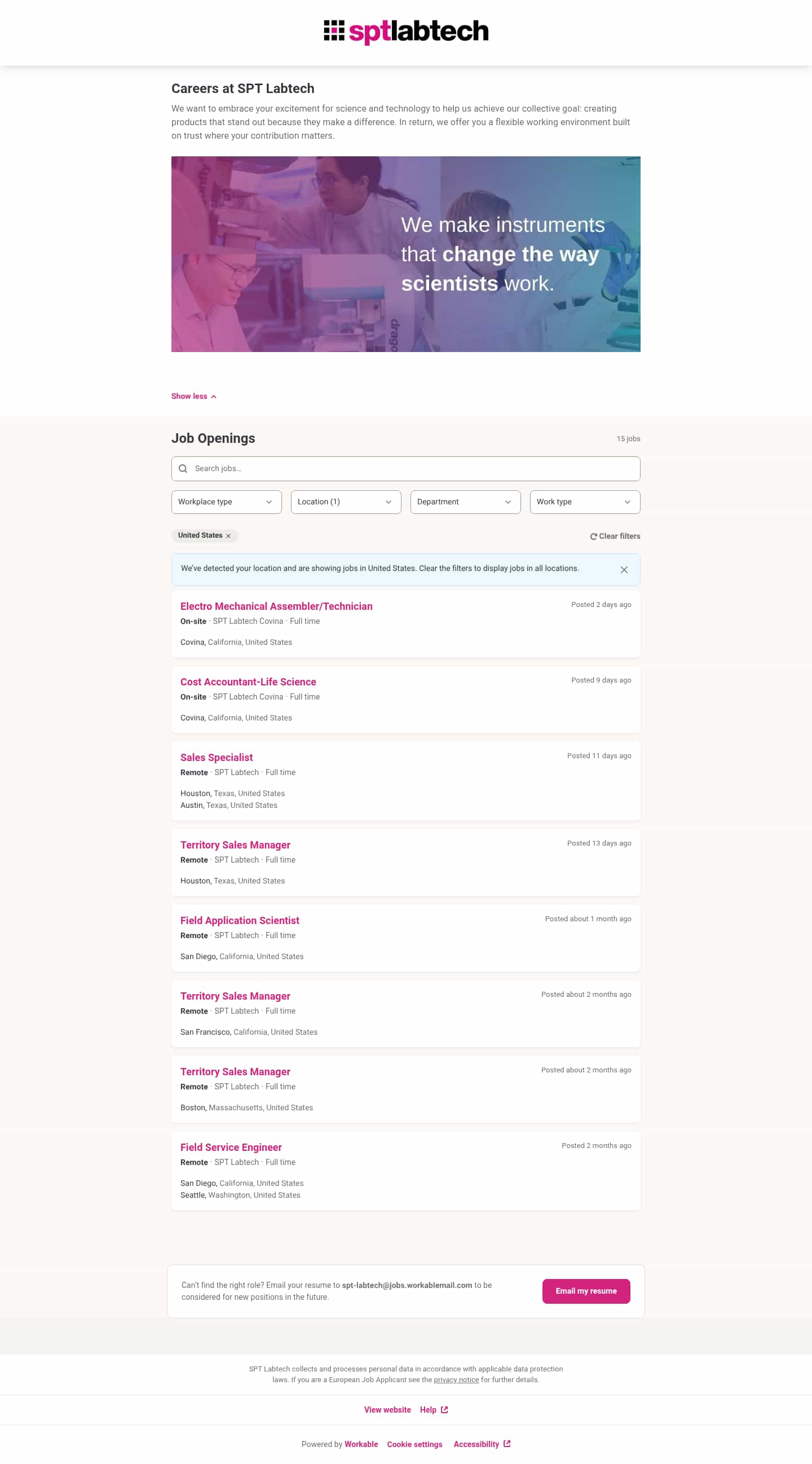Open Cookie settings
This screenshot has height=1464, width=812.
pos(414,1444)
